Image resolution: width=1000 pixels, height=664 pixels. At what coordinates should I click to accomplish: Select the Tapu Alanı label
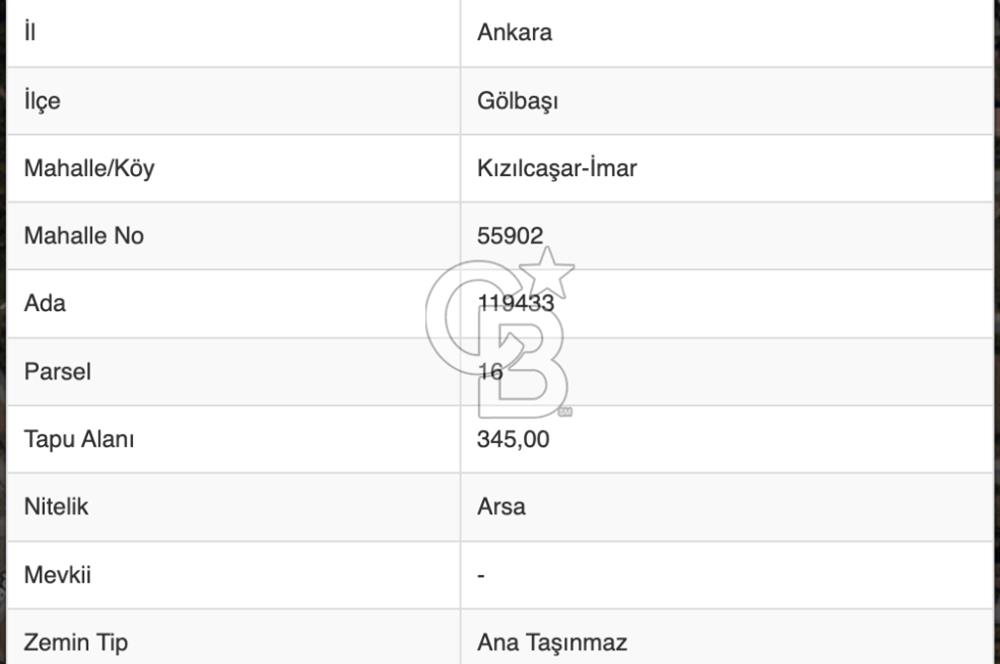[79, 439]
